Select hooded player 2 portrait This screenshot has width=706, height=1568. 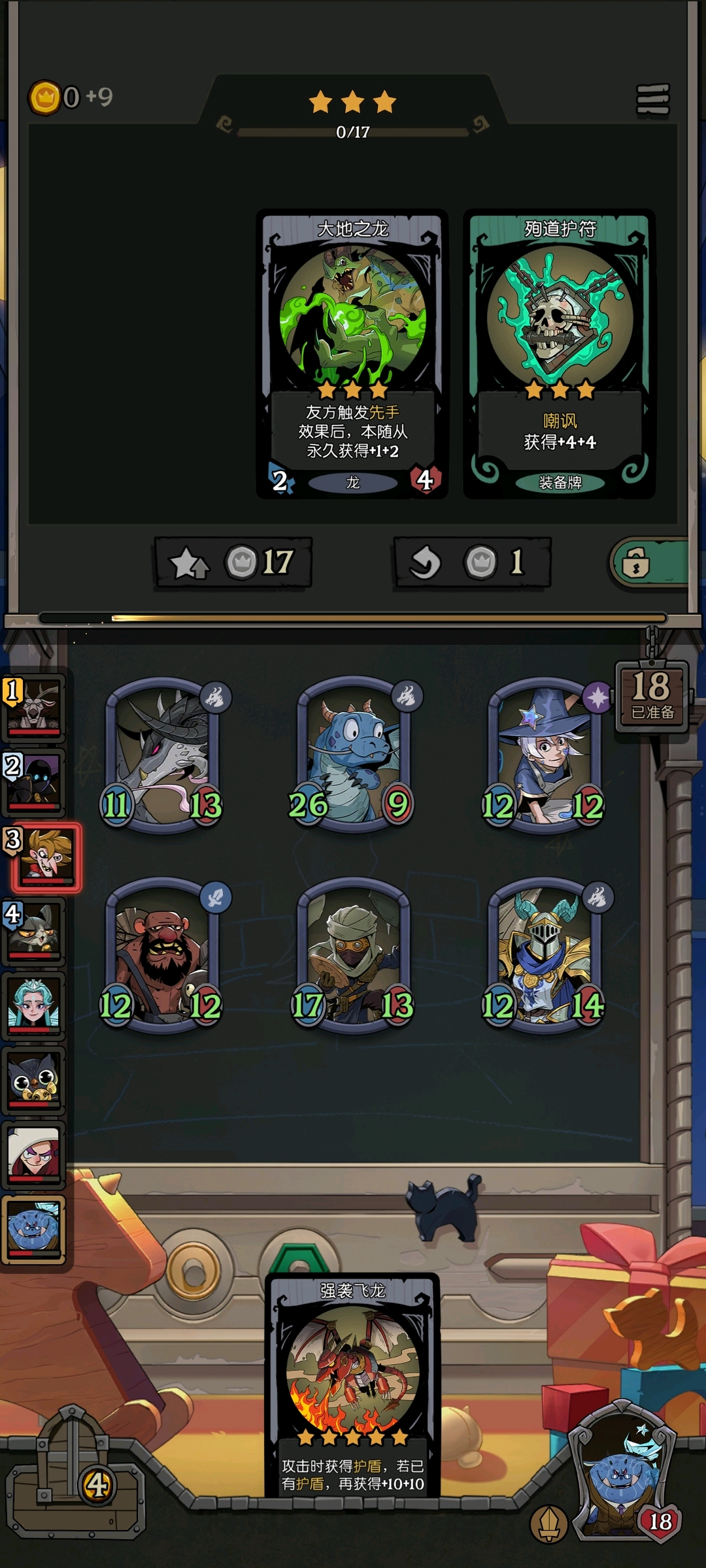pos(34,782)
